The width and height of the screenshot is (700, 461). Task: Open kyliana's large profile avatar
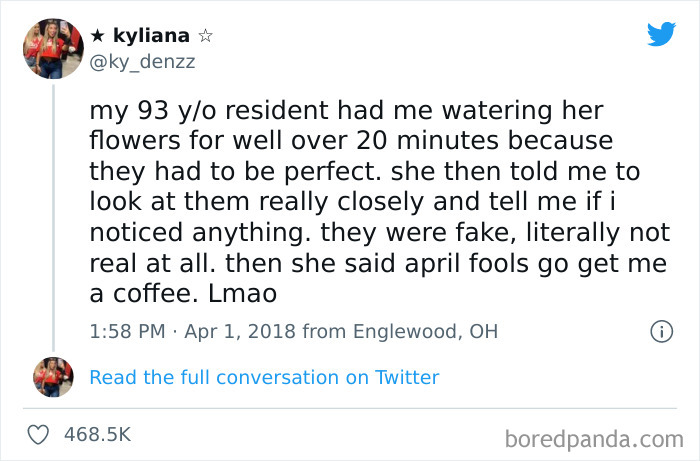[52, 47]
